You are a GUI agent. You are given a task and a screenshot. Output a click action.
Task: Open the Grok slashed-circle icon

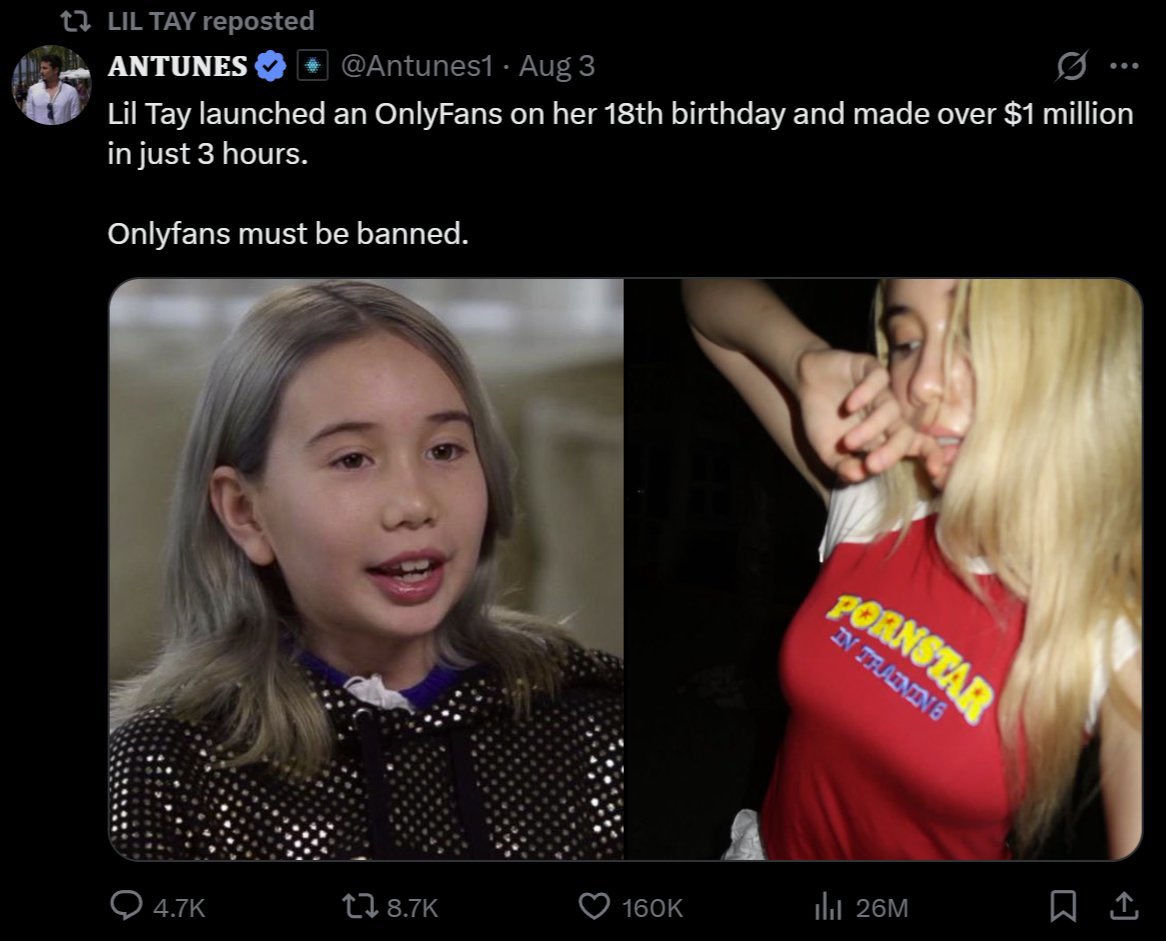tap(1072, 66)
